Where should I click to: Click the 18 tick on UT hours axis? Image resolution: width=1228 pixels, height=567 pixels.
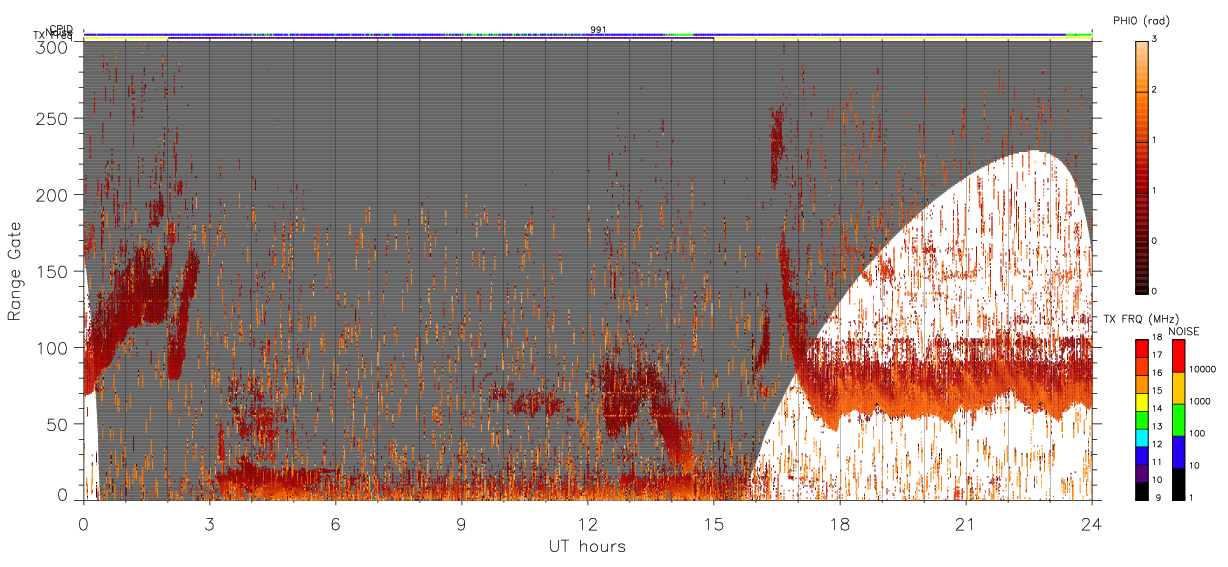[840, 523]
